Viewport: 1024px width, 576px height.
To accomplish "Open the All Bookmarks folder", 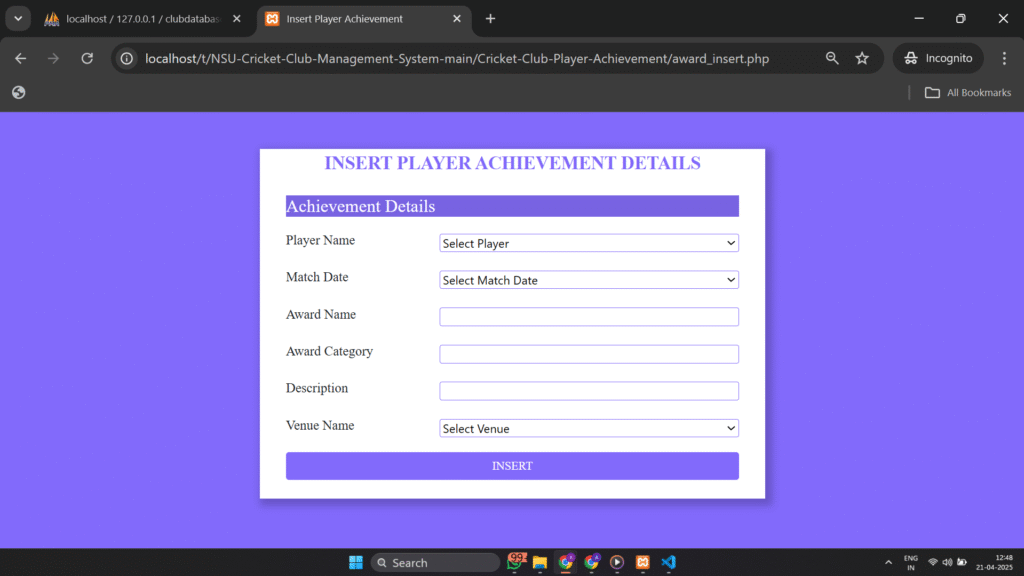I will 968,93.
